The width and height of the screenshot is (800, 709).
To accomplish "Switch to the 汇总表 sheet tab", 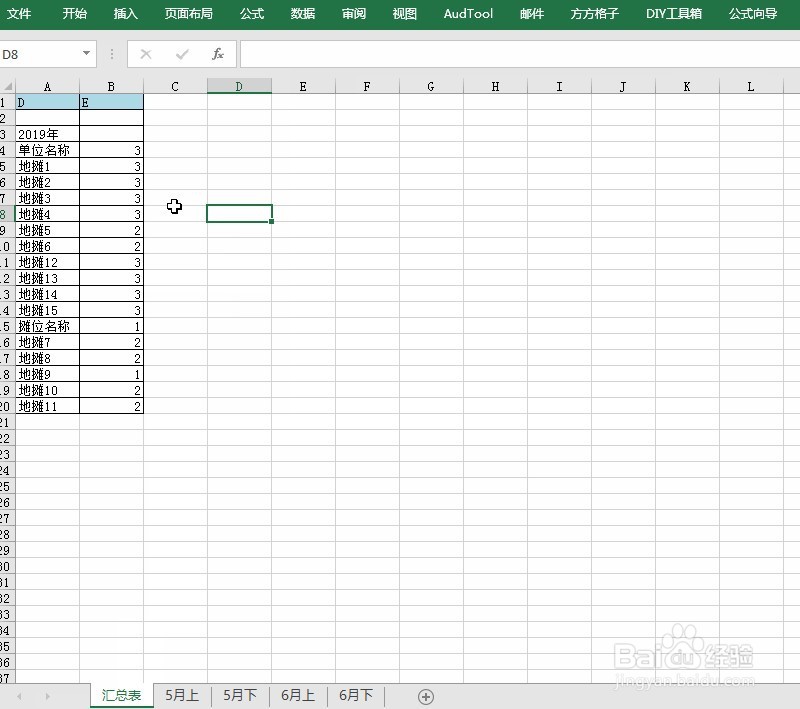I will pyautogui.click(x=121, y=696).
